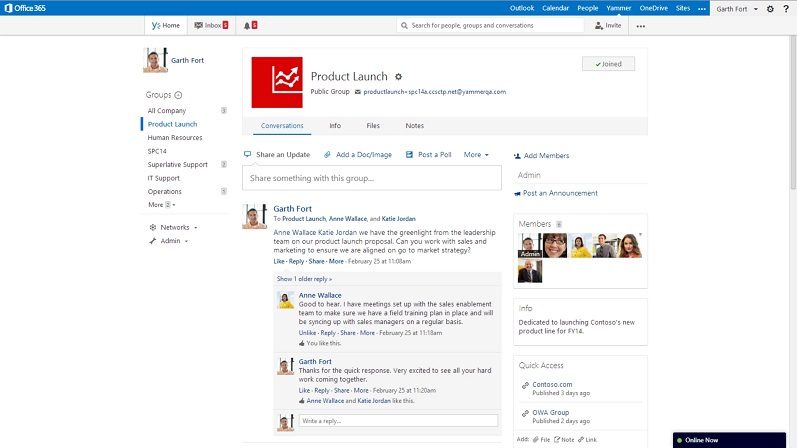Screen dimensions: 797x448
Task: Select SPC14 group
Action: tap(157, 152)
